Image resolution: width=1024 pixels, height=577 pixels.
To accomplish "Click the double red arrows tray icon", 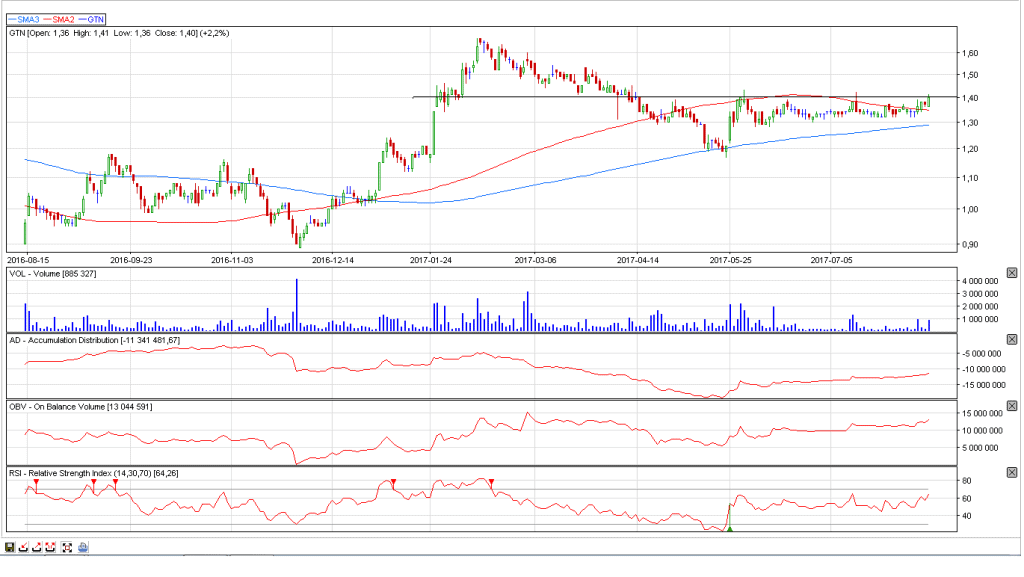I will (50, 548).
